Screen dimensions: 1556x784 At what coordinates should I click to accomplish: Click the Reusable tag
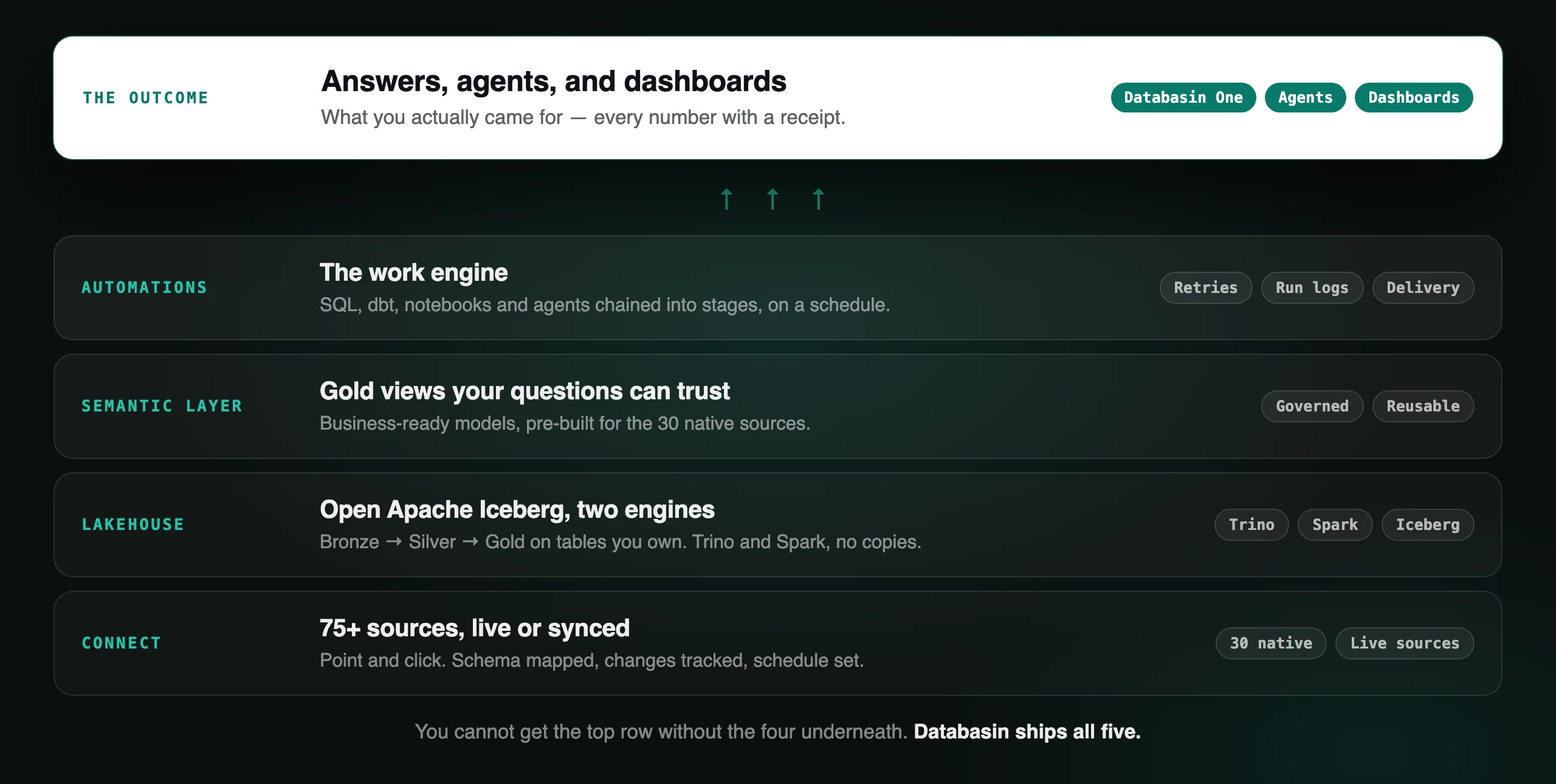point(1423,406)
